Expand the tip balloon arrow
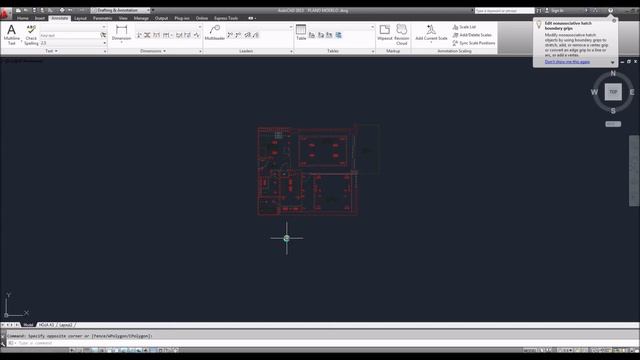 coord(613,62)
